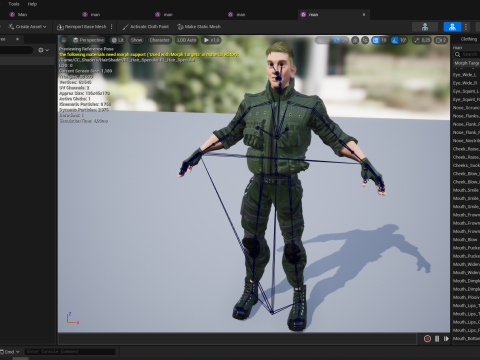
Task: Open the Clothing panel tab
Action: click(x=468, y=39)
